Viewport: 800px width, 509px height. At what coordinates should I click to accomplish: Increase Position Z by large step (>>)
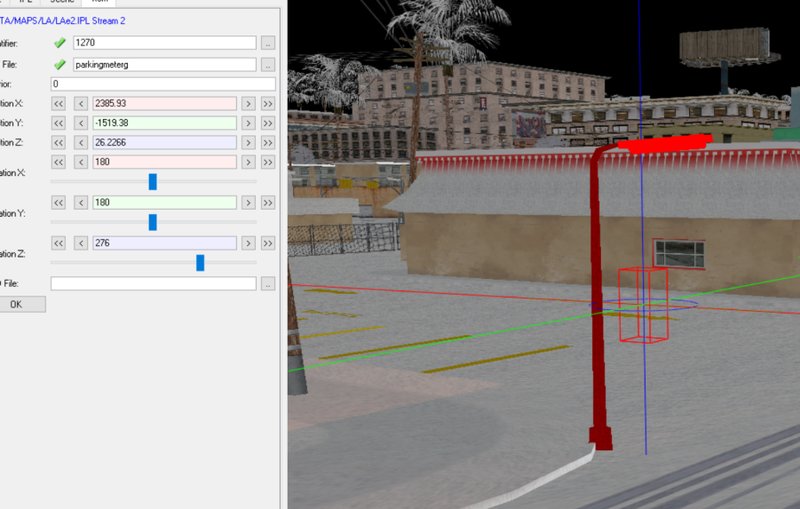(268, 142)
